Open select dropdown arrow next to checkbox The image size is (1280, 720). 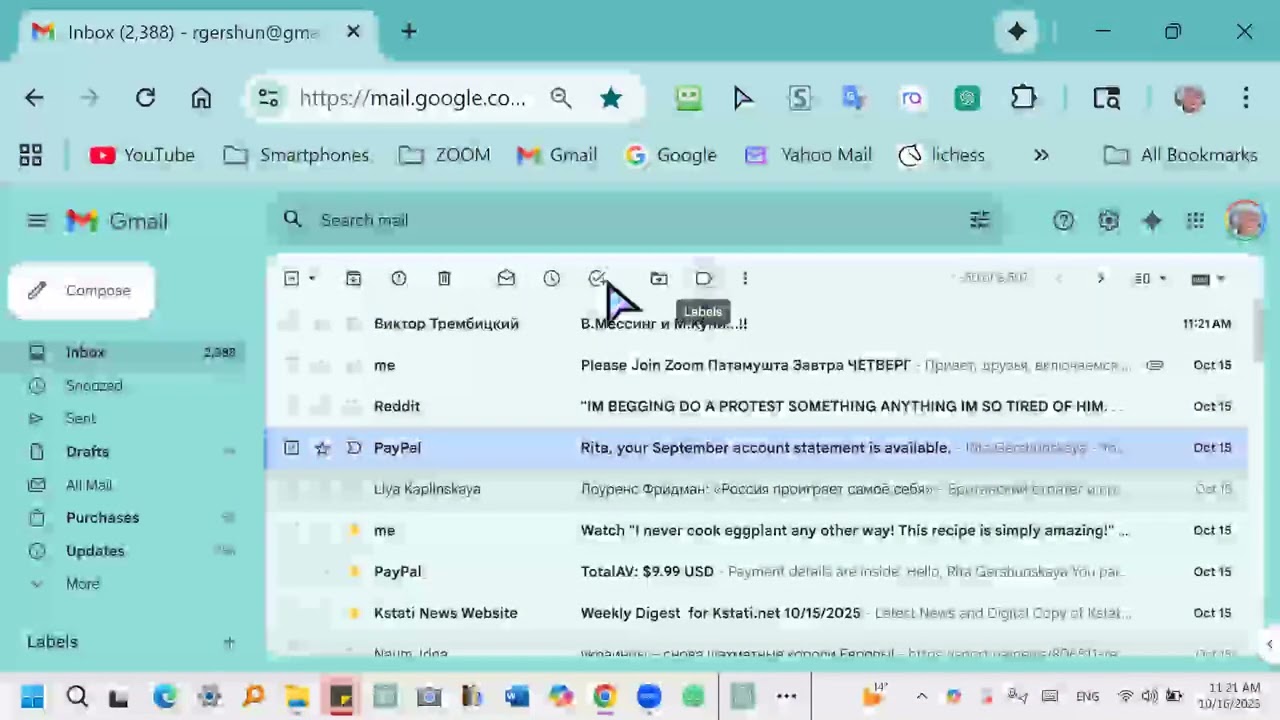(312, 279)
